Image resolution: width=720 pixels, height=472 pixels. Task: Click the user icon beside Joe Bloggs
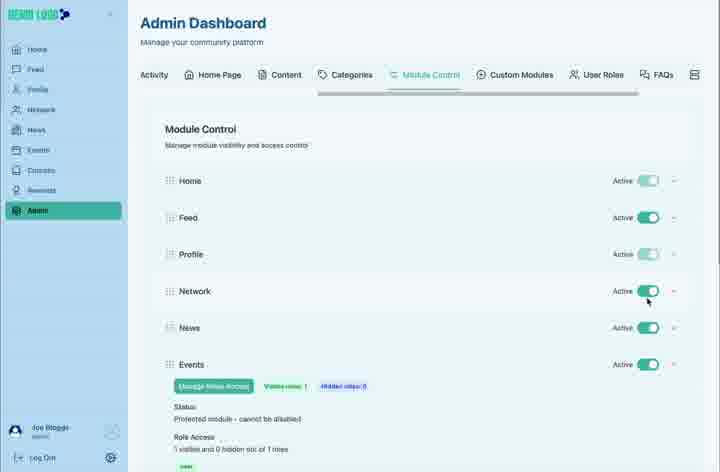point(112,432)
